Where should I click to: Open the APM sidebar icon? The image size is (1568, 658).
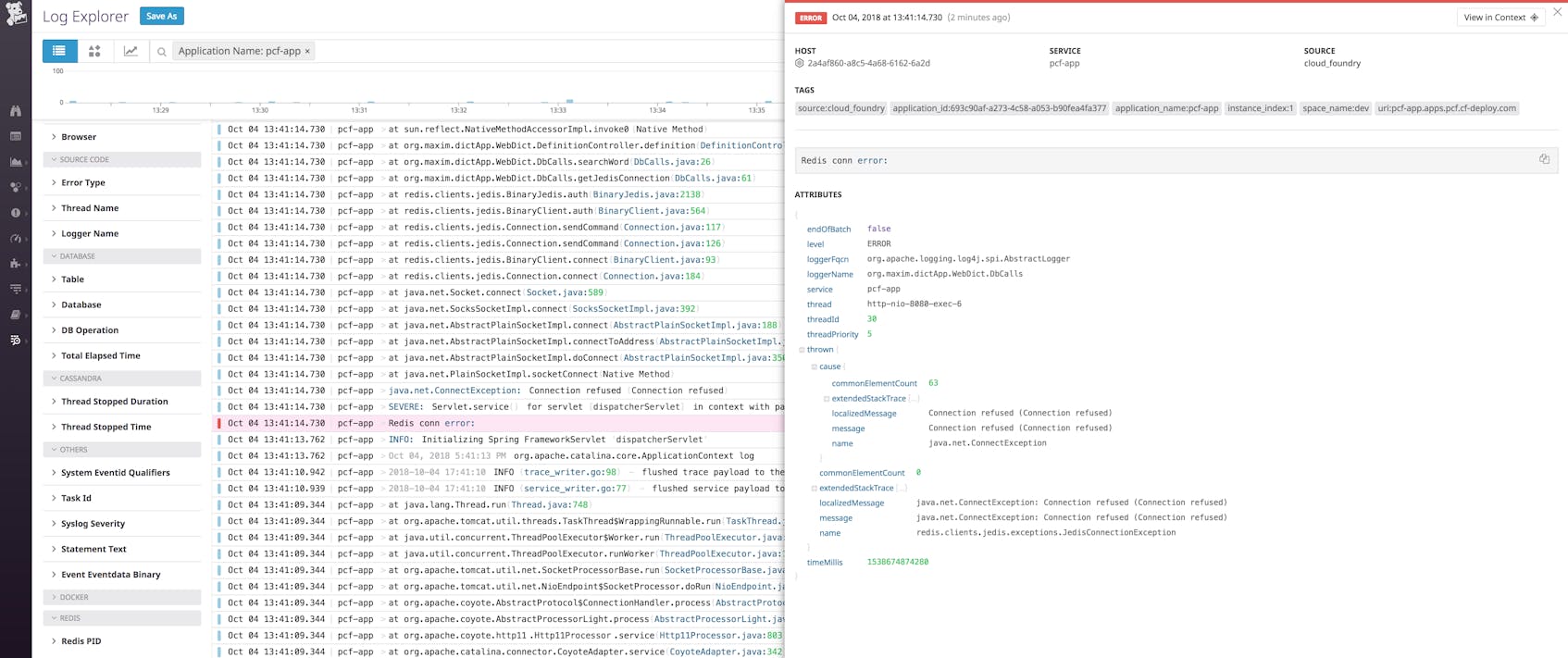click(x=16, y=289)
